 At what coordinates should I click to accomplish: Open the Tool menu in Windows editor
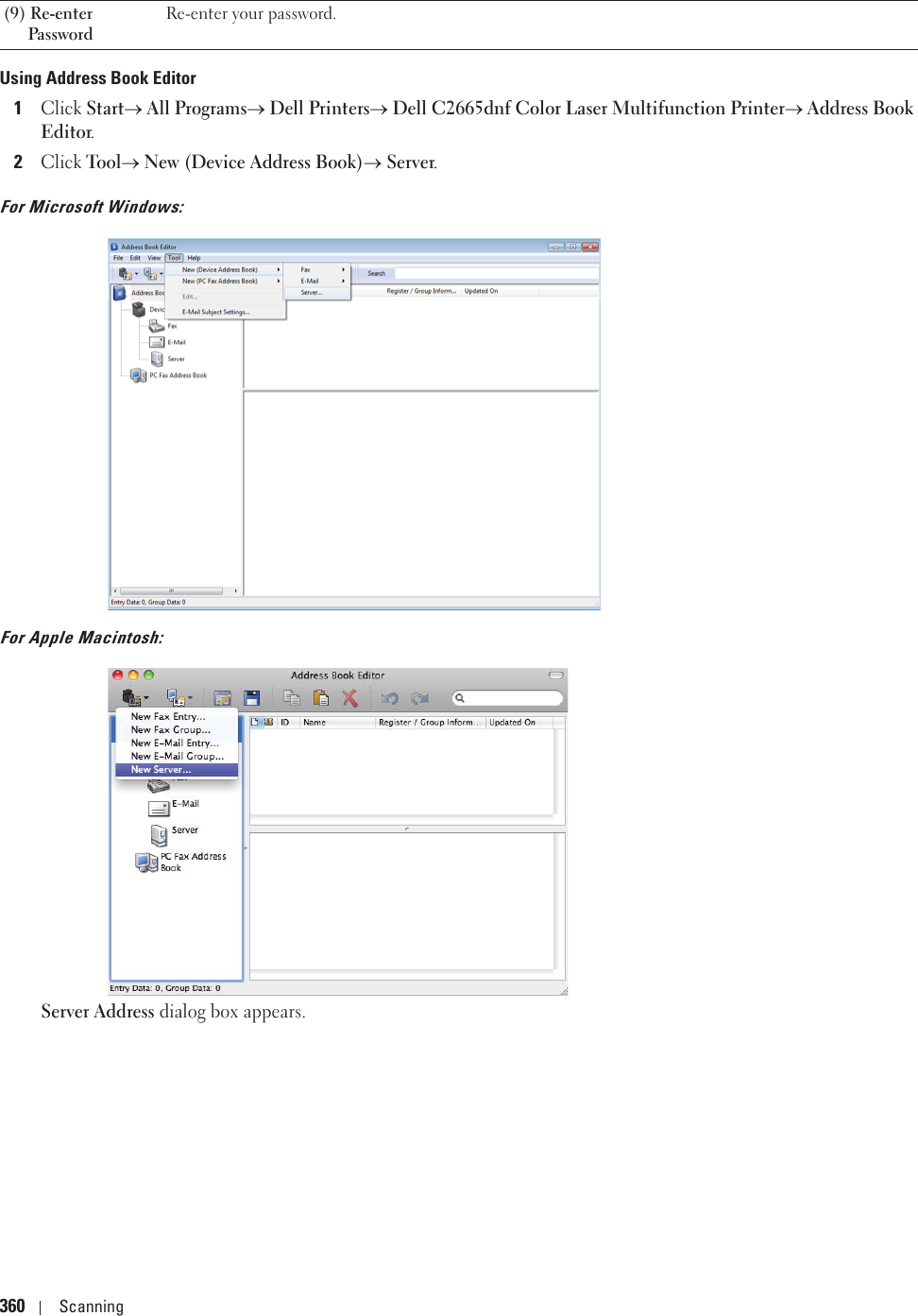pyautogui.click(x=175, y=258)
